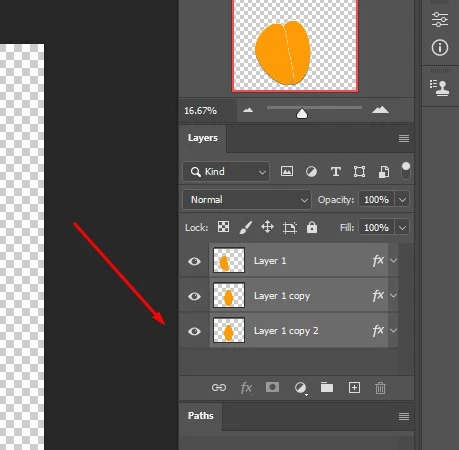Screen dimensions: 459x450
Task: Open Paths panel menu icon
Action: [404, 416]
